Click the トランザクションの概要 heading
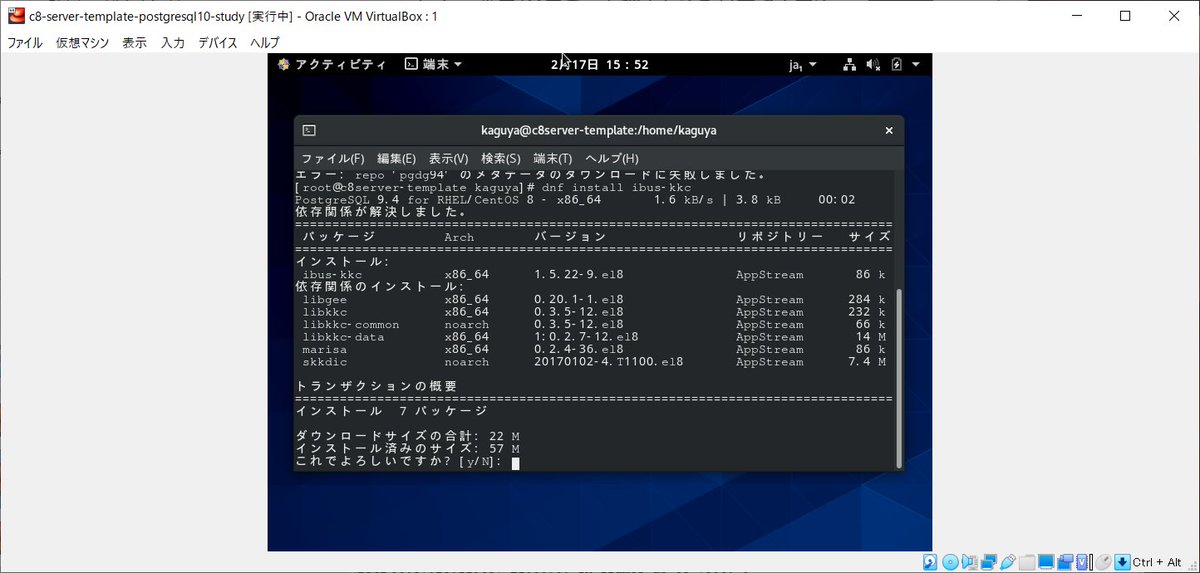This screenshot has height=573, width=1200. (x=377, y=386)
